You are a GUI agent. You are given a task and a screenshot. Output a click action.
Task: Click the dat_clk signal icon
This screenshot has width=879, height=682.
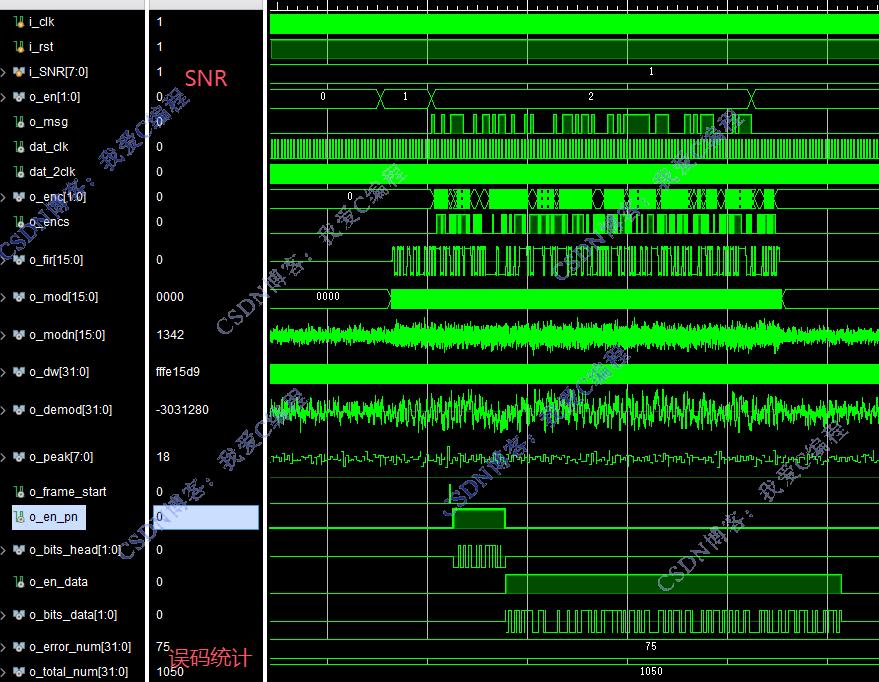[19, 147]
